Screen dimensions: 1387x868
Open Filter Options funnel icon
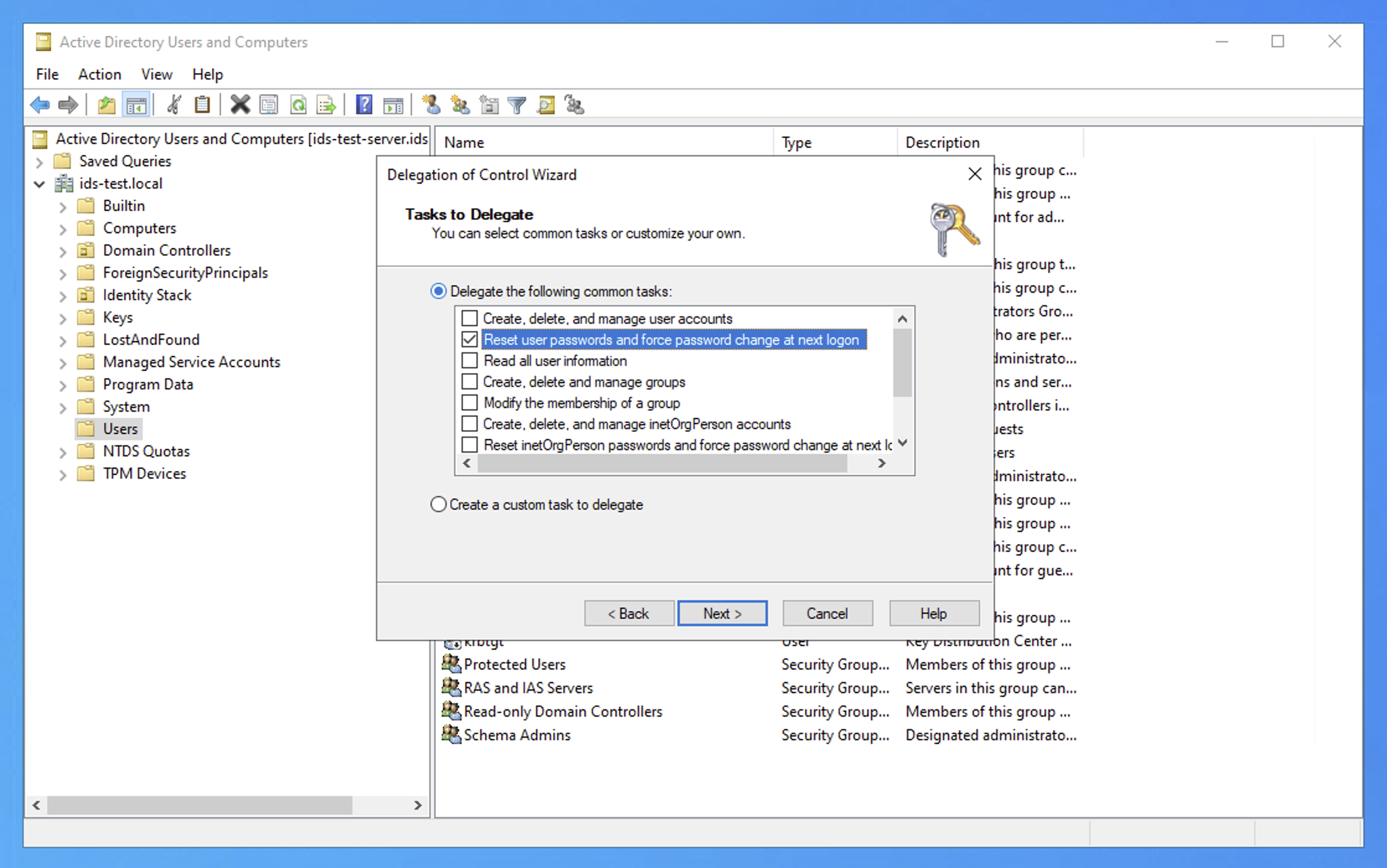[x=517, y=105]
